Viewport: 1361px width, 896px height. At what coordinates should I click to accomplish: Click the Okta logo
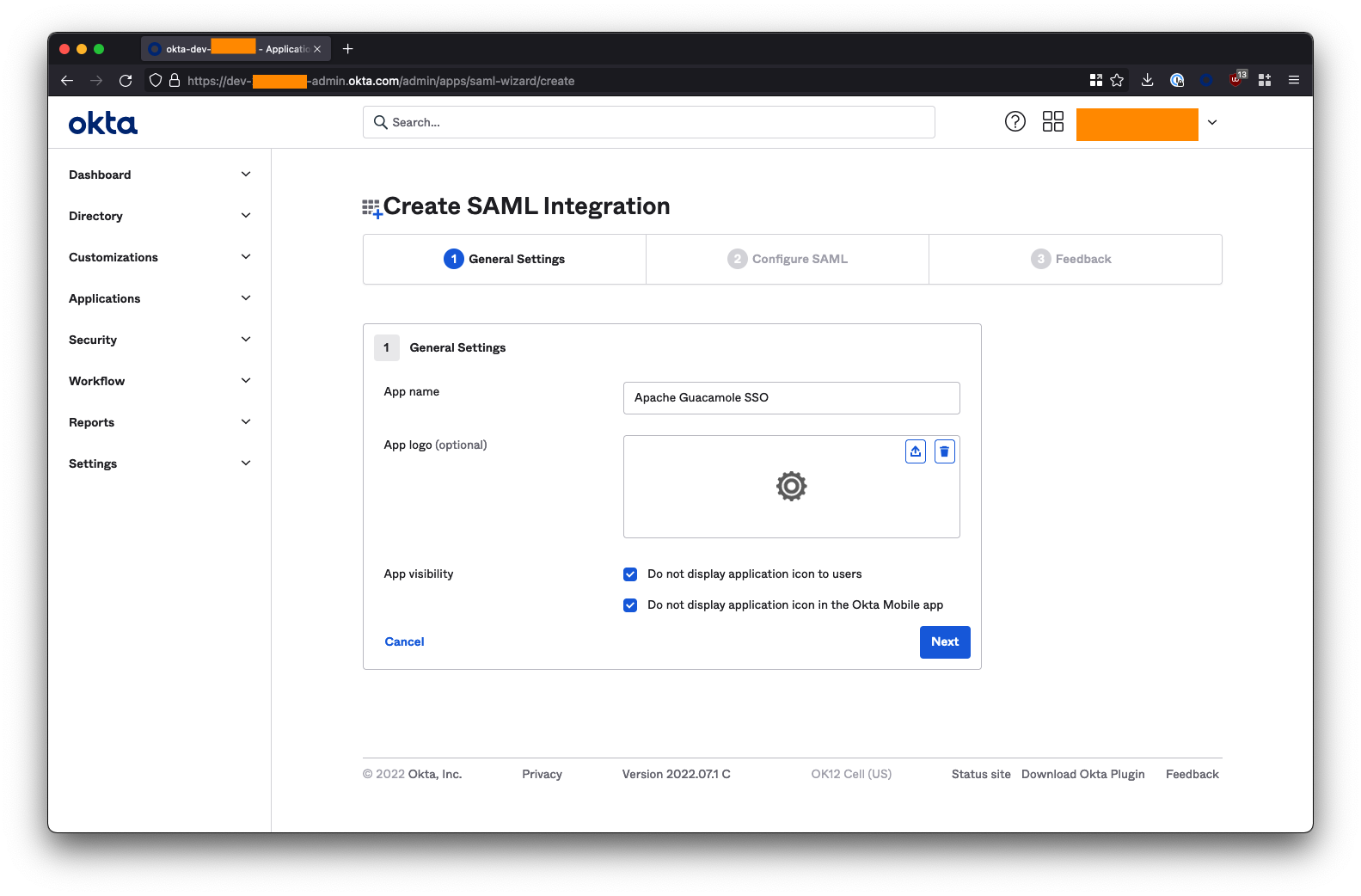pos(103,123)
